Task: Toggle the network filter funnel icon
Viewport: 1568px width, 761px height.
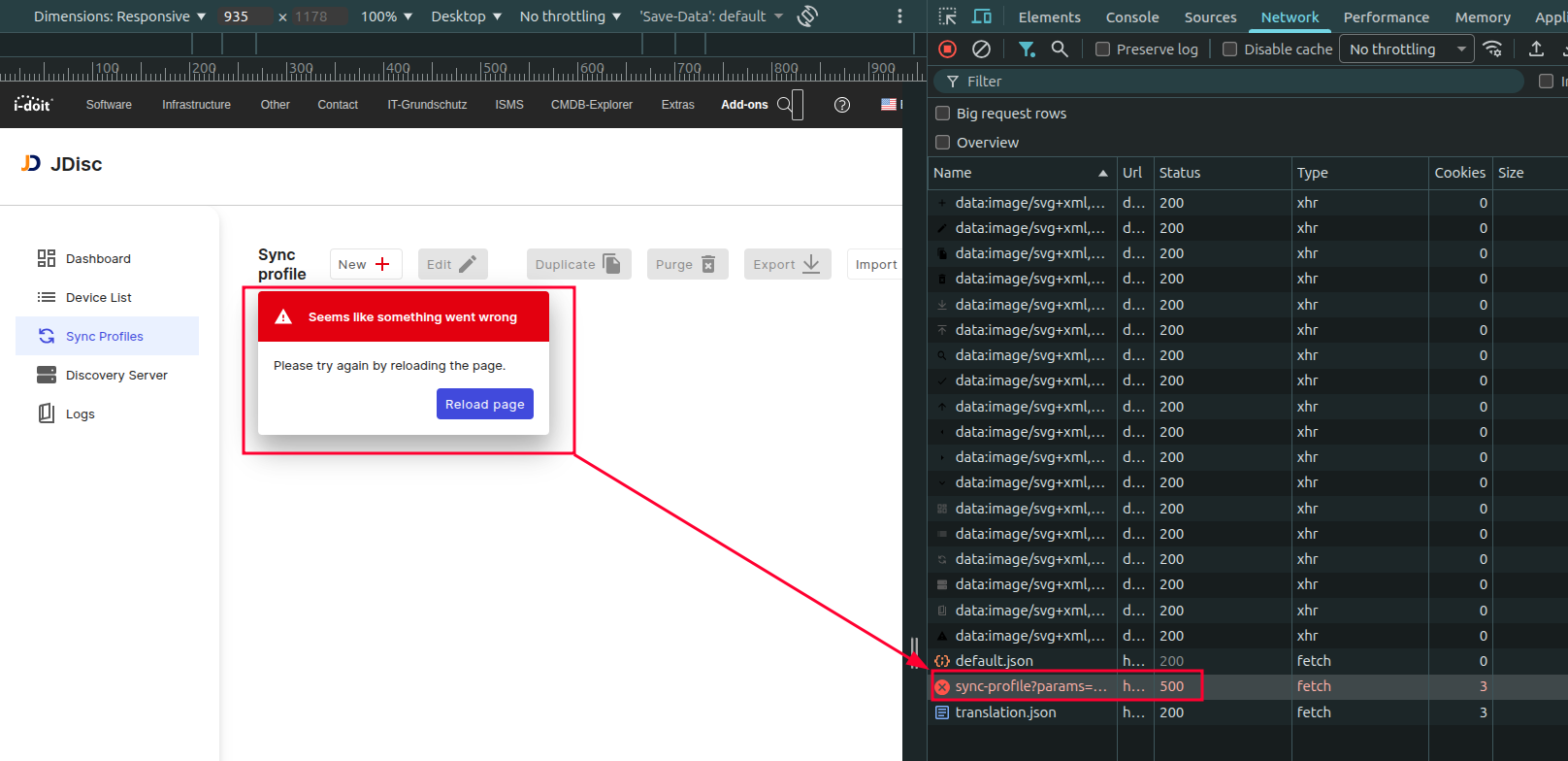Action: (x=1026, y=49)
